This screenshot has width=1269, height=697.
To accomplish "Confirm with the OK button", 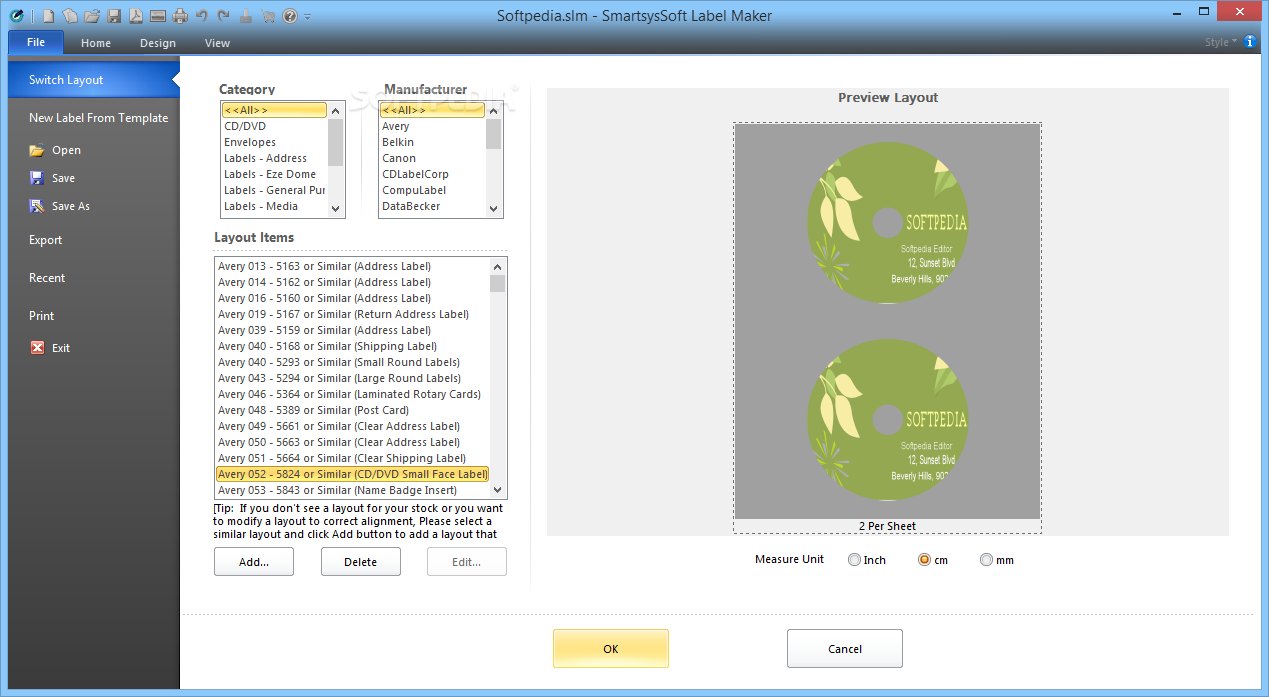I will click(x=611, y=649).
